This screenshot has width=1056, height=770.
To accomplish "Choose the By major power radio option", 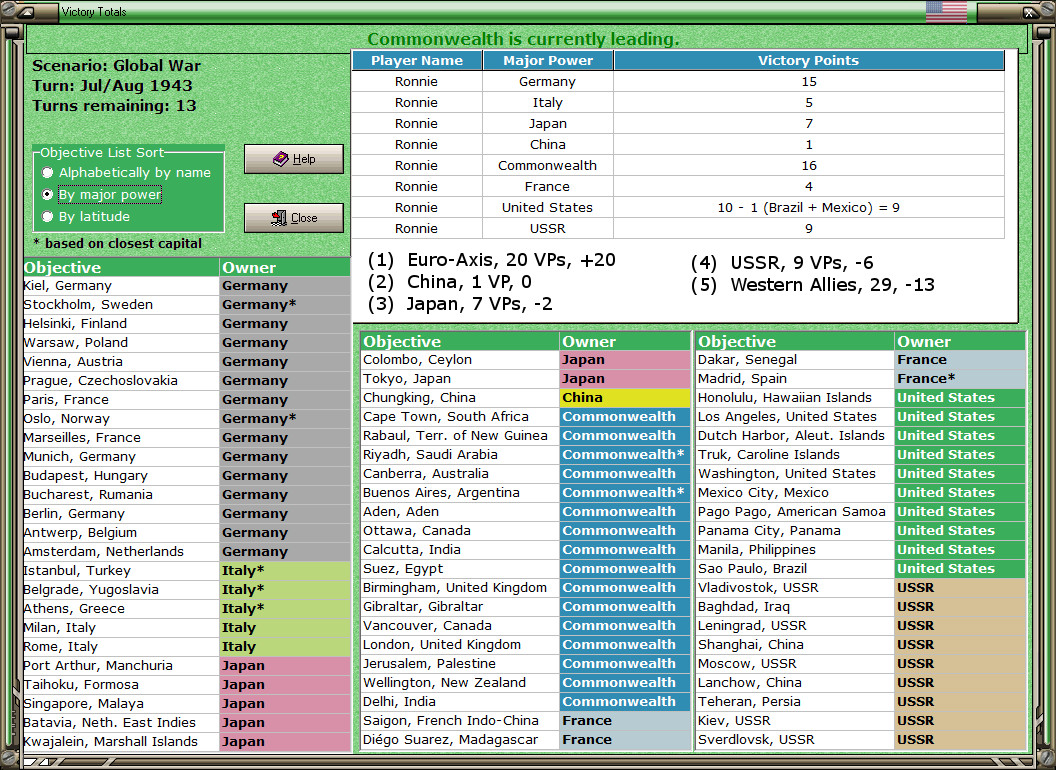I will (x=48, y=195).
